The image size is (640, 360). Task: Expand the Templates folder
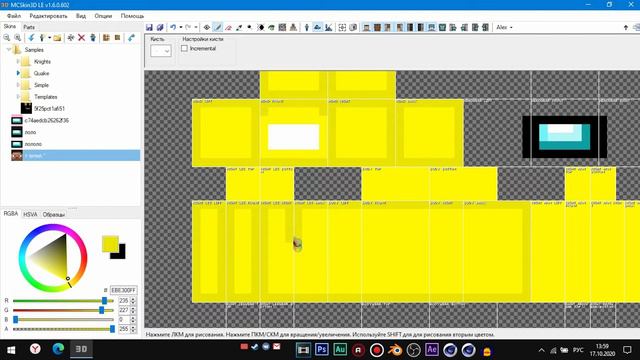pos(18,97)
